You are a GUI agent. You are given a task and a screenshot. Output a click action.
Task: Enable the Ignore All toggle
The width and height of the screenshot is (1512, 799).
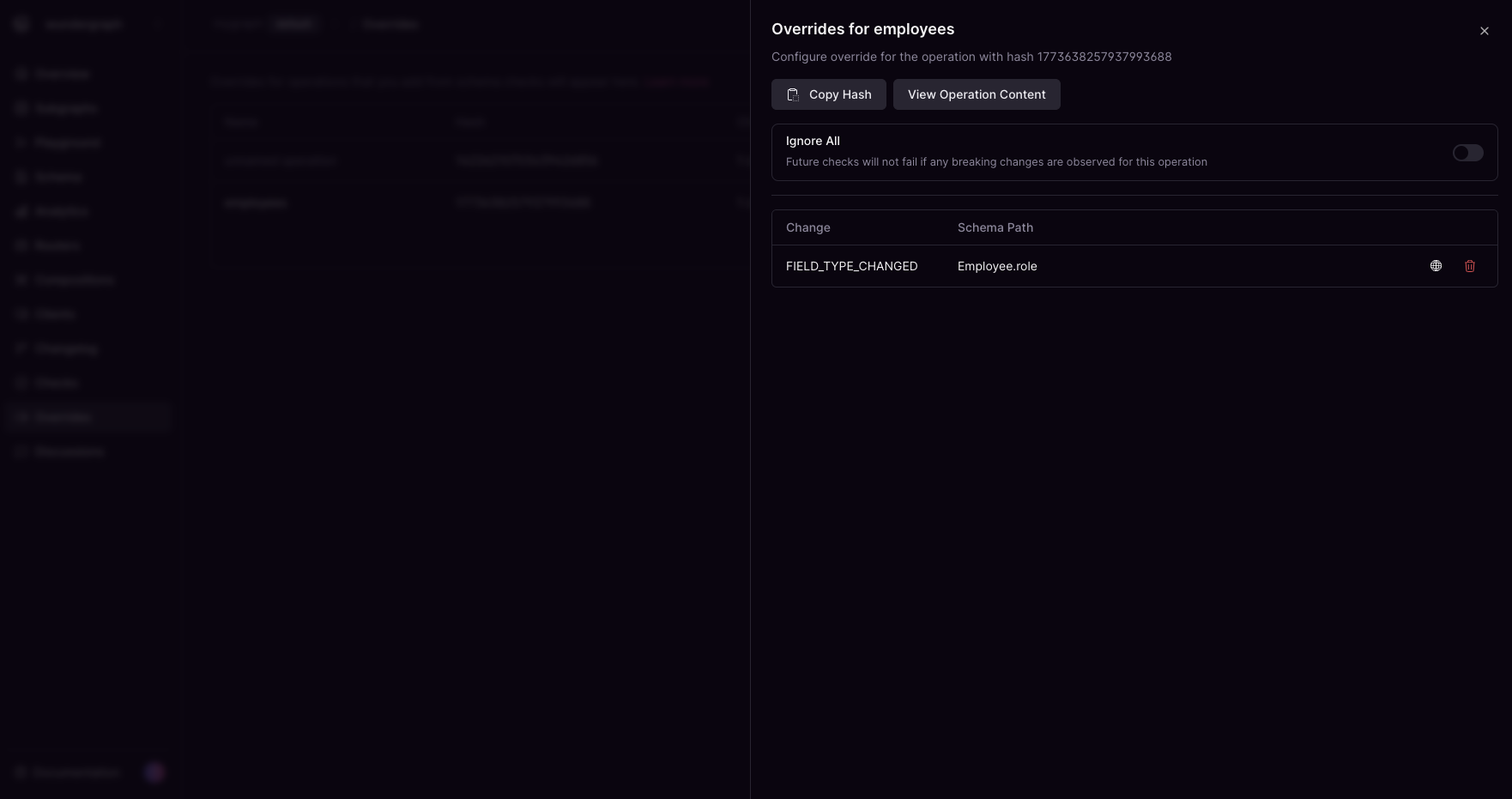[1467, 153]
